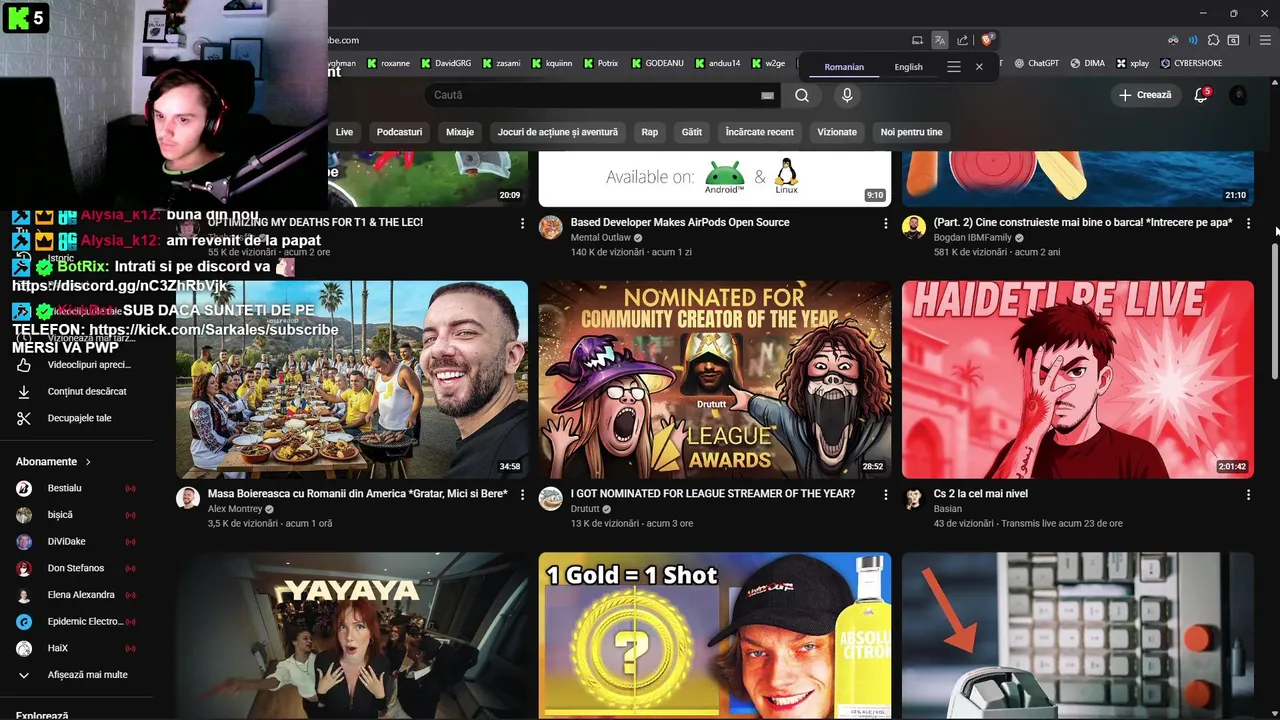1280x720 pixels.
Task: Open more options for Masa Boiereasca video
Action: 522,494
